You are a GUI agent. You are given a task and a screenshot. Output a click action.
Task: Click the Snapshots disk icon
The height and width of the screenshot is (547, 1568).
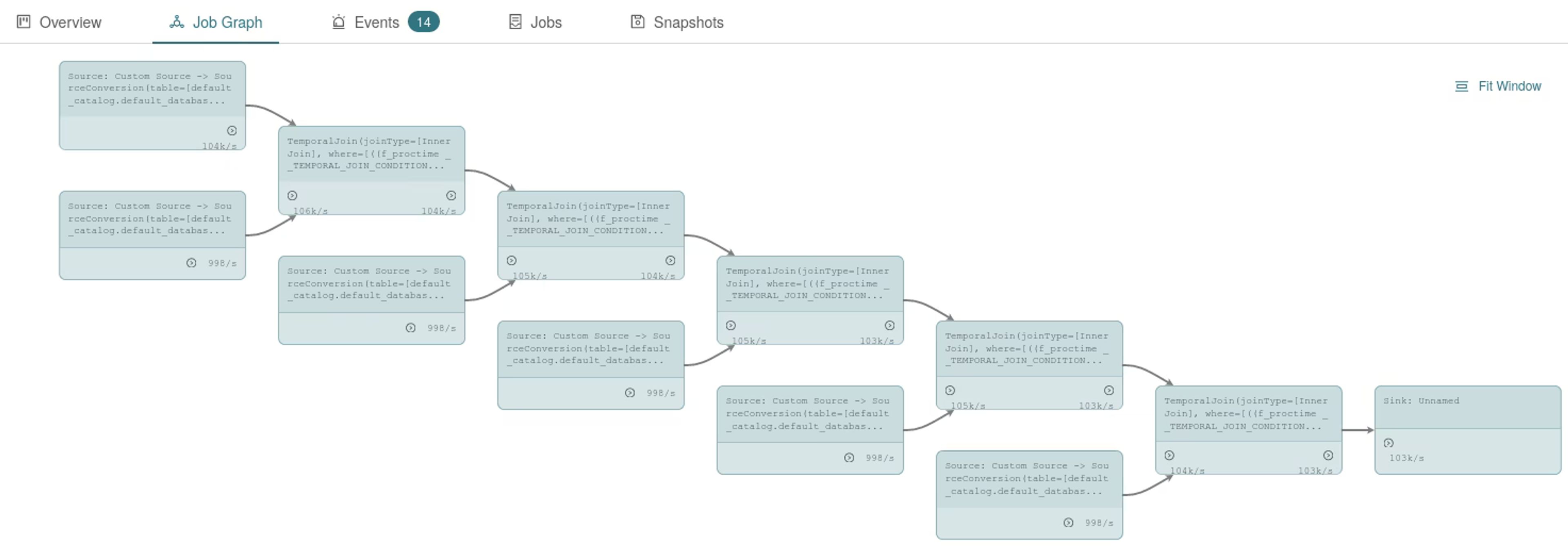point(637,22)
